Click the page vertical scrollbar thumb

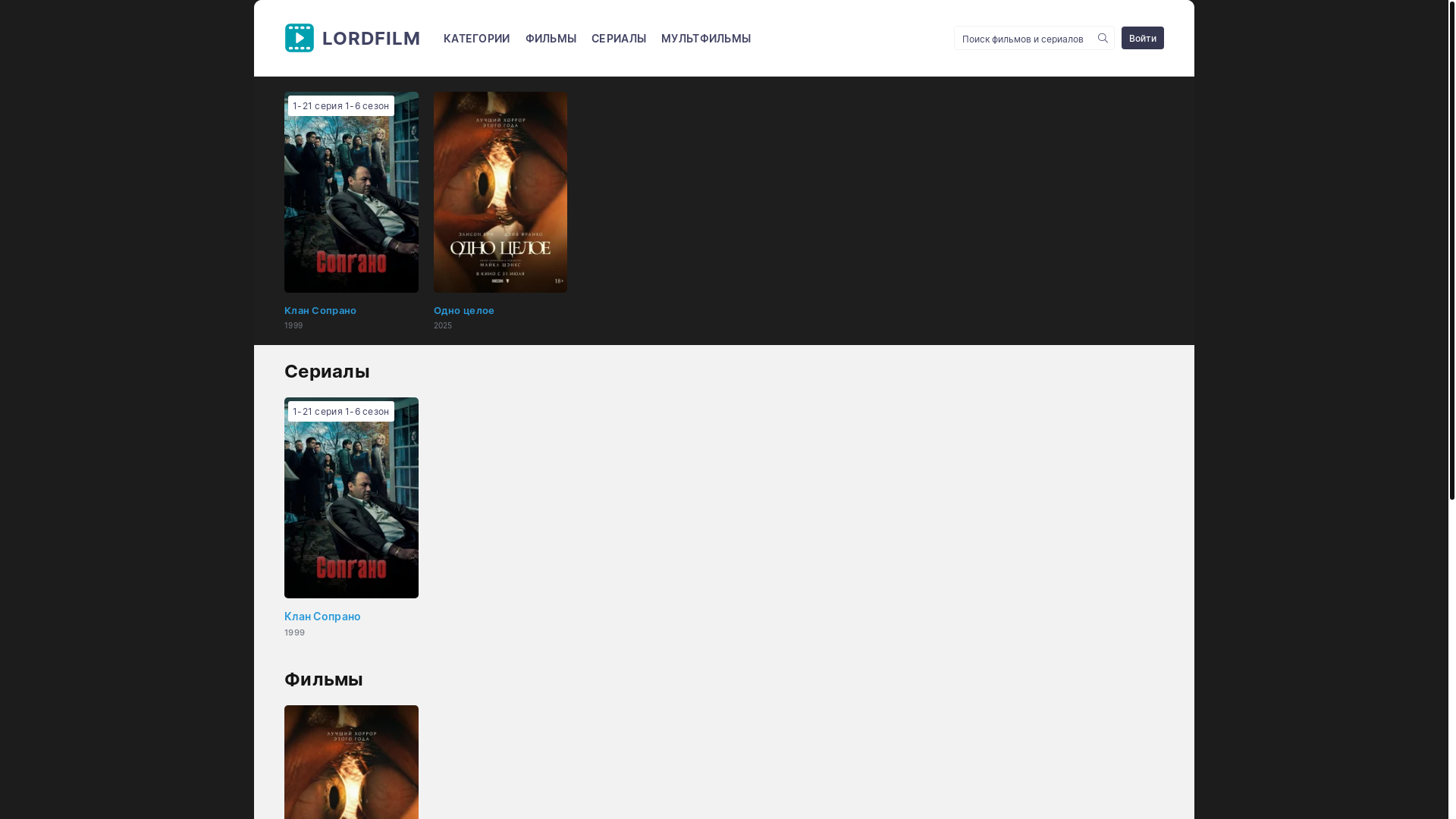pos(1451,249)
